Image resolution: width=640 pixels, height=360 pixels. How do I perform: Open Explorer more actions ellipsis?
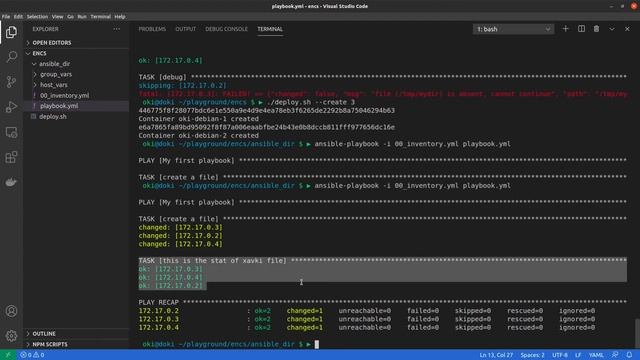[x=117, y=29]
